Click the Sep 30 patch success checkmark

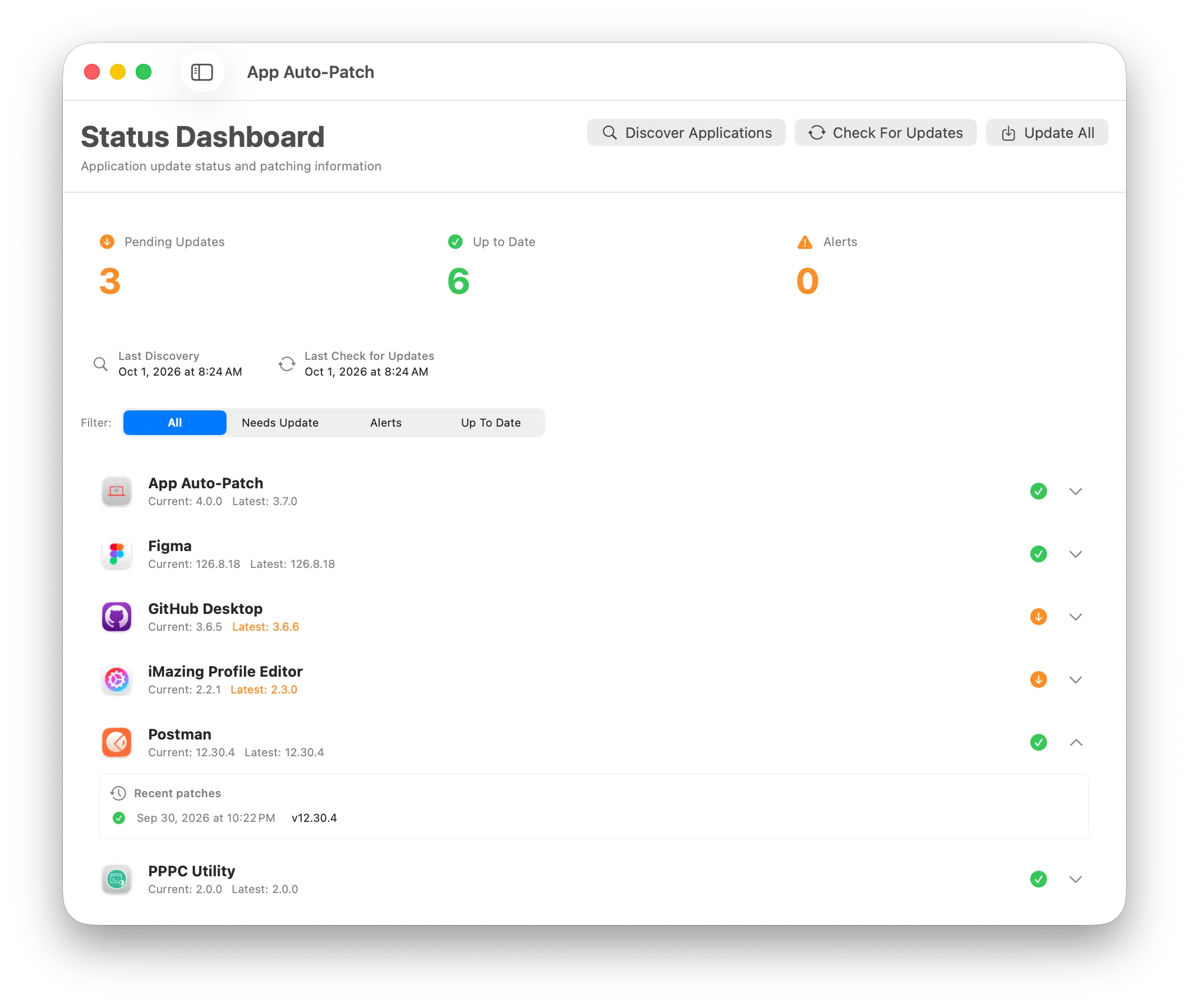[119, 819]
